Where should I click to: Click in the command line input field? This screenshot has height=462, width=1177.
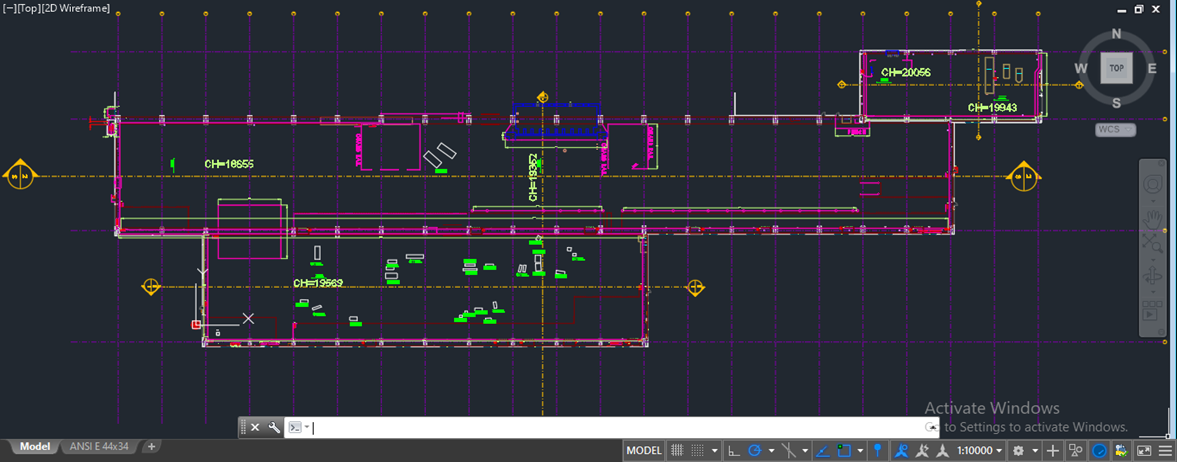tap(600, 428)
